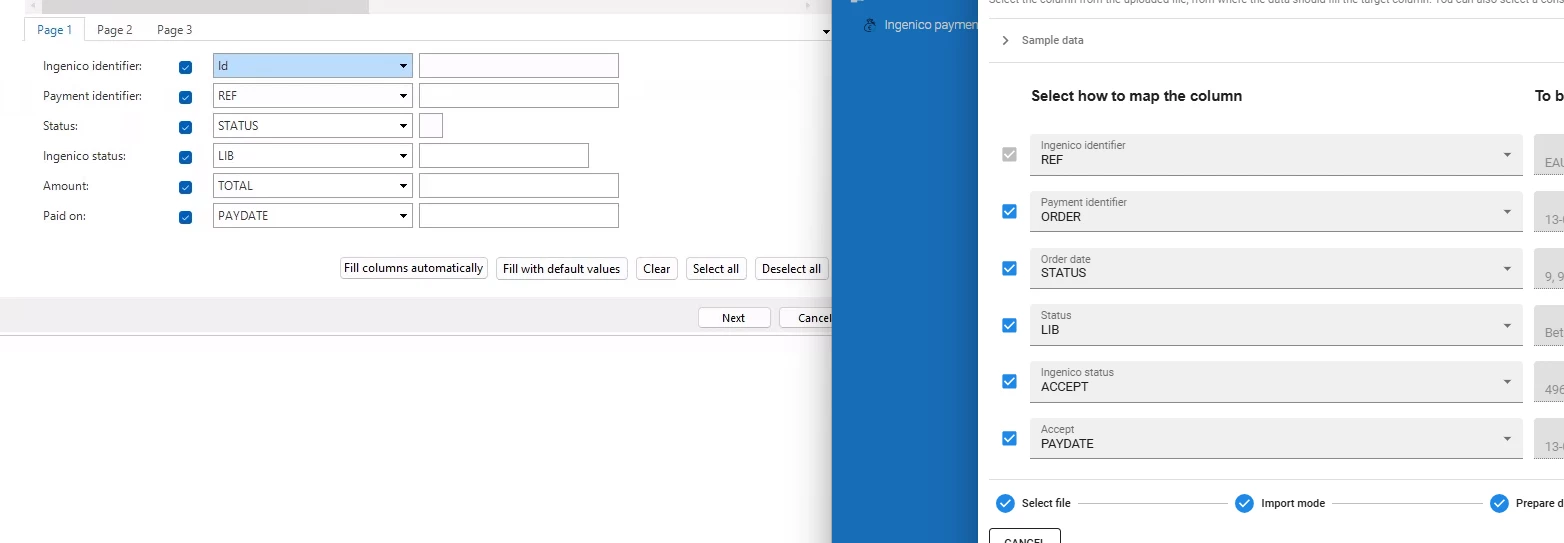This screenshot has width=1564, height=543.
Task: Toggle left-panel Paid on checkbox
Action: click(x=185, y=217)
